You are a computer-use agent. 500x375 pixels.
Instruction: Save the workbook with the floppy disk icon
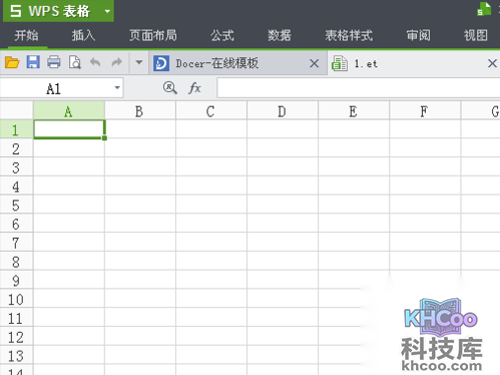tap(33, 62)
